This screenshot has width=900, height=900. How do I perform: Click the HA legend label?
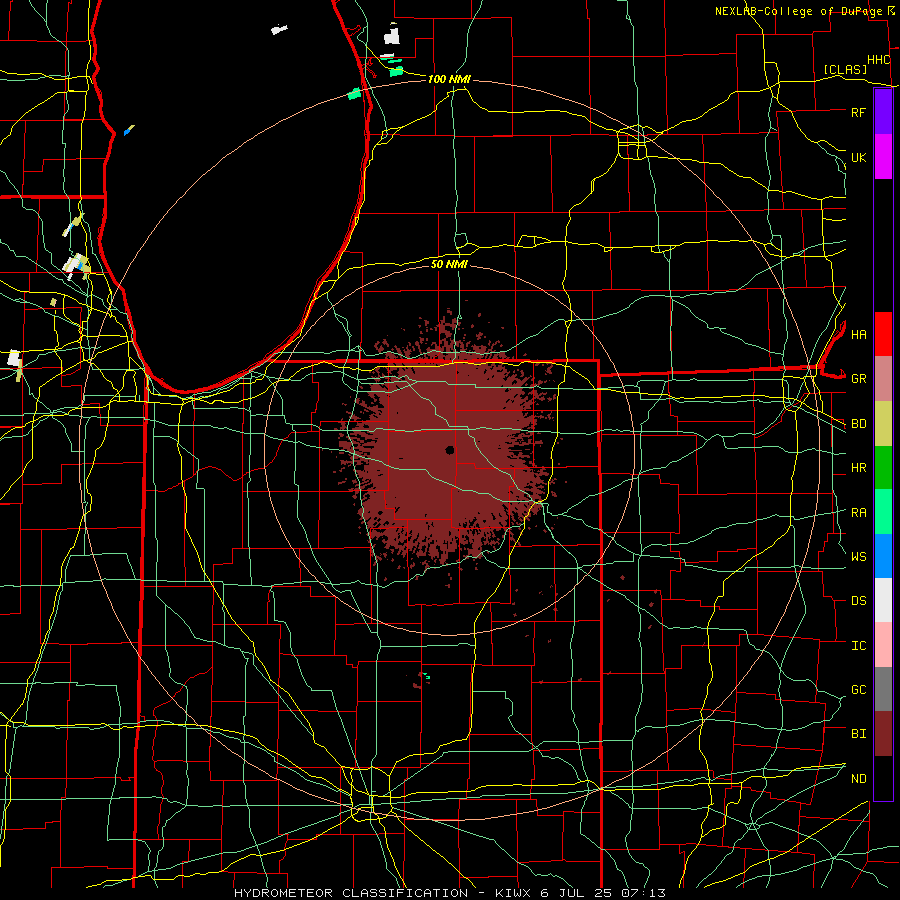coord(858,334)
